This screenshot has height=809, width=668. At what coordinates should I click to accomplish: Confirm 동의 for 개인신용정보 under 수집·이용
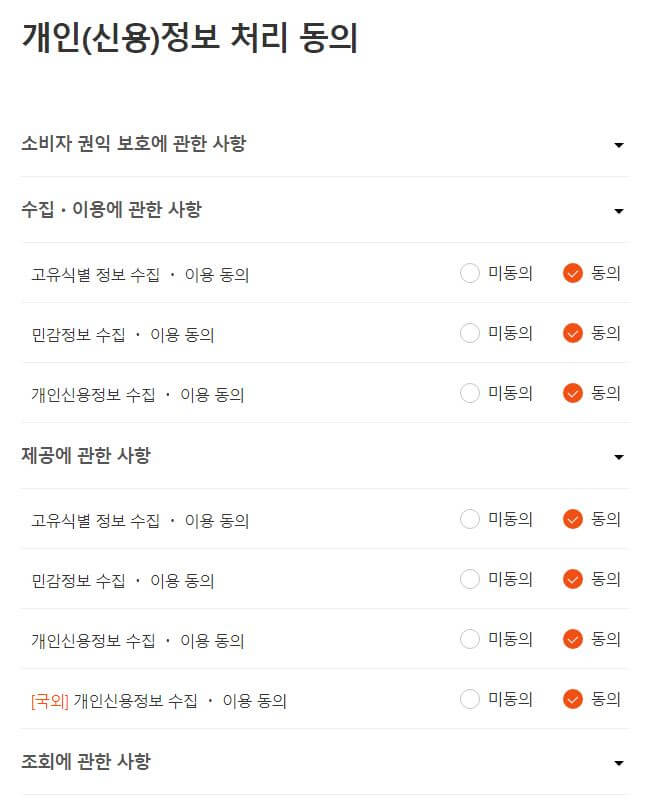pyautogui.click(x=572, y=393)
